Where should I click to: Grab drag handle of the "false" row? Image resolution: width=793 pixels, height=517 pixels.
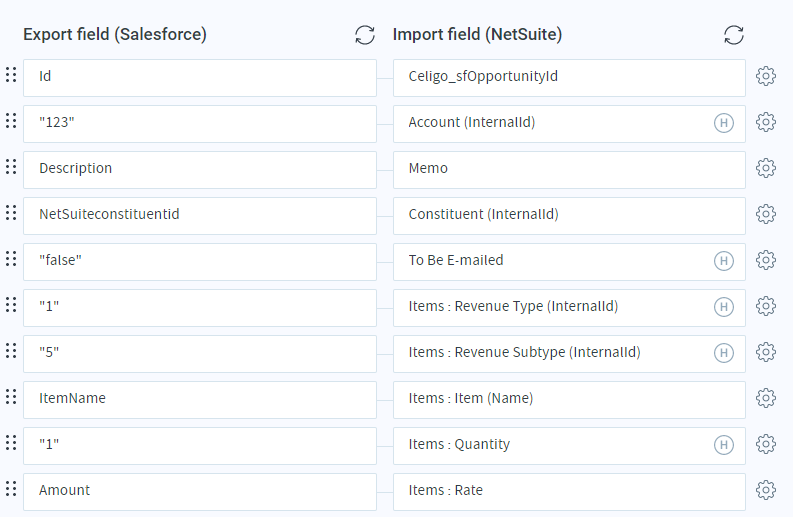pyautogui.click(x=11, y=259)
